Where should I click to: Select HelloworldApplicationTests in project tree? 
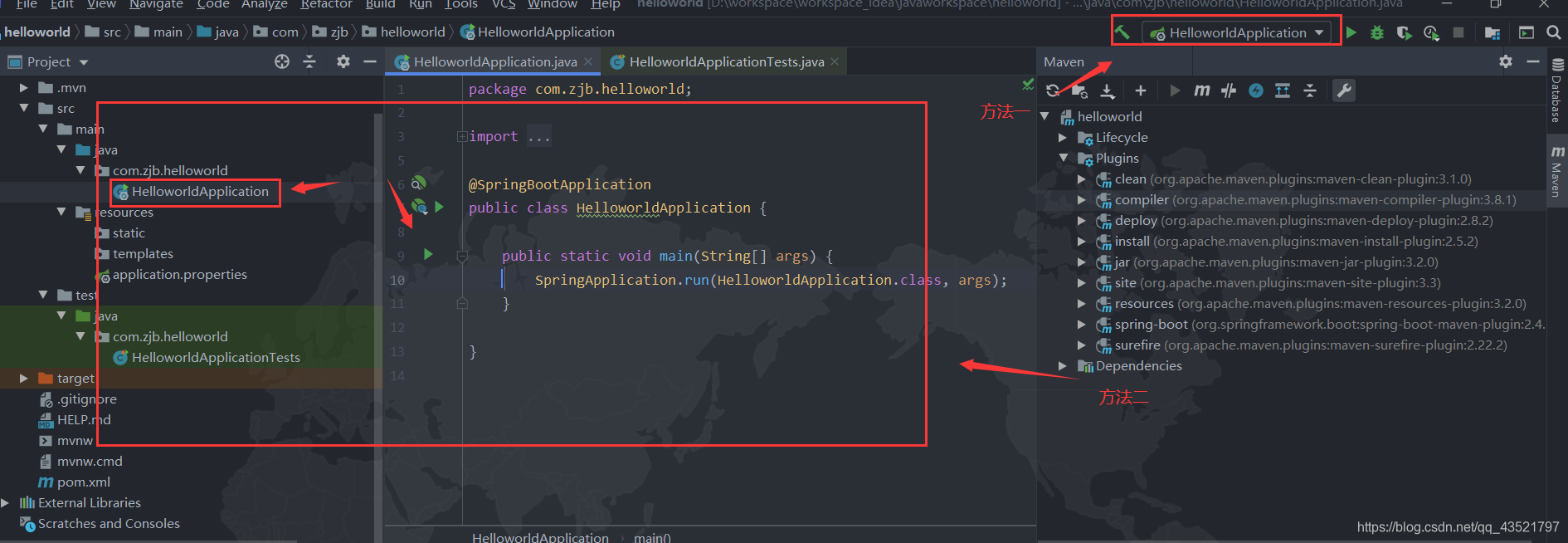[216, 357]
